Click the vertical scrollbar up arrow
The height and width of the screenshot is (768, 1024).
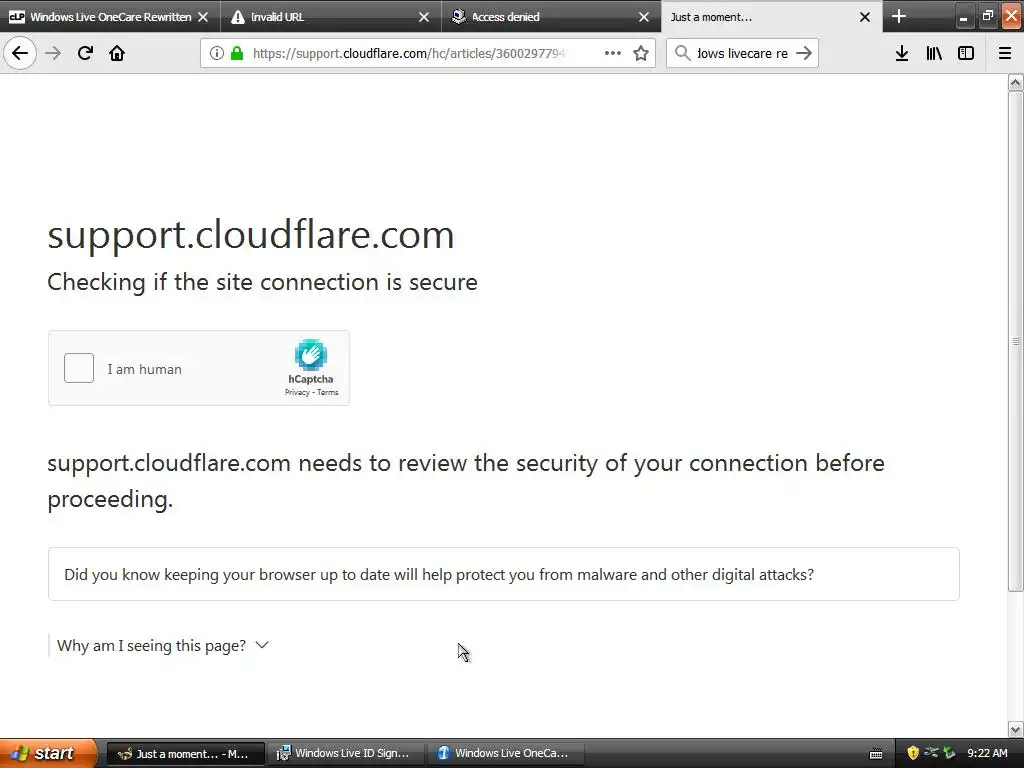[1016, 82]
